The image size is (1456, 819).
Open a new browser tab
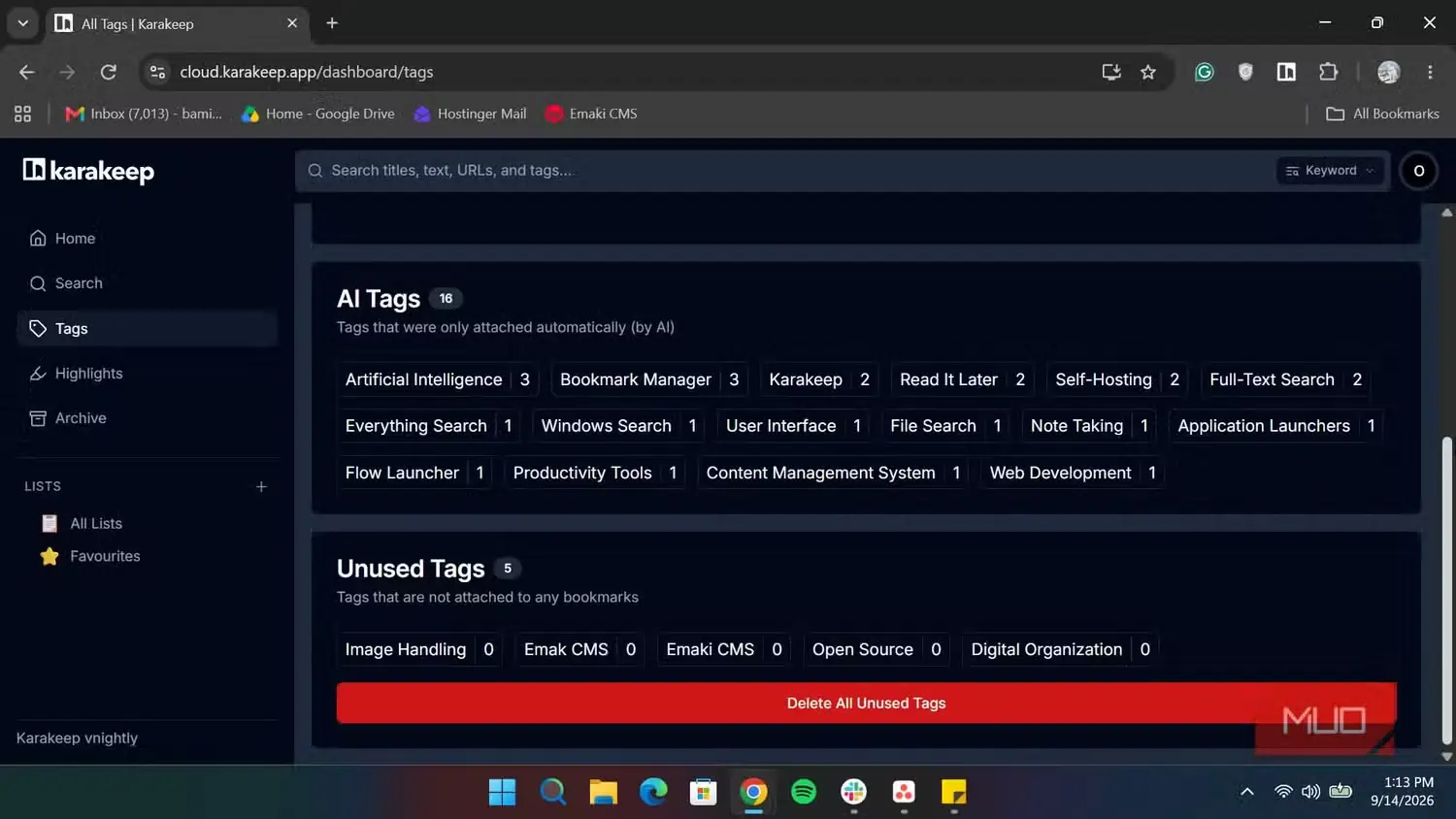[332, 23]
